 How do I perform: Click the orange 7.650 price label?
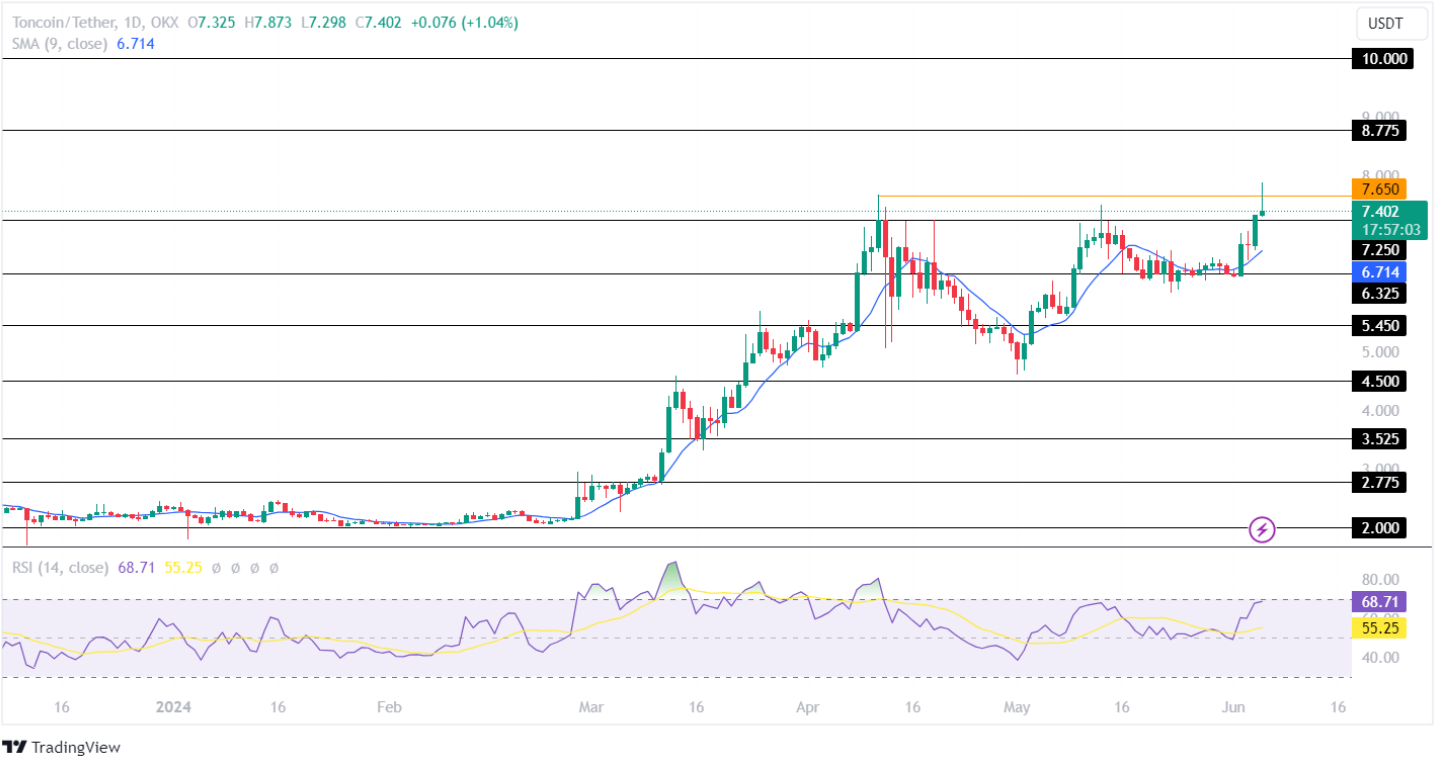coord(1379,189)
